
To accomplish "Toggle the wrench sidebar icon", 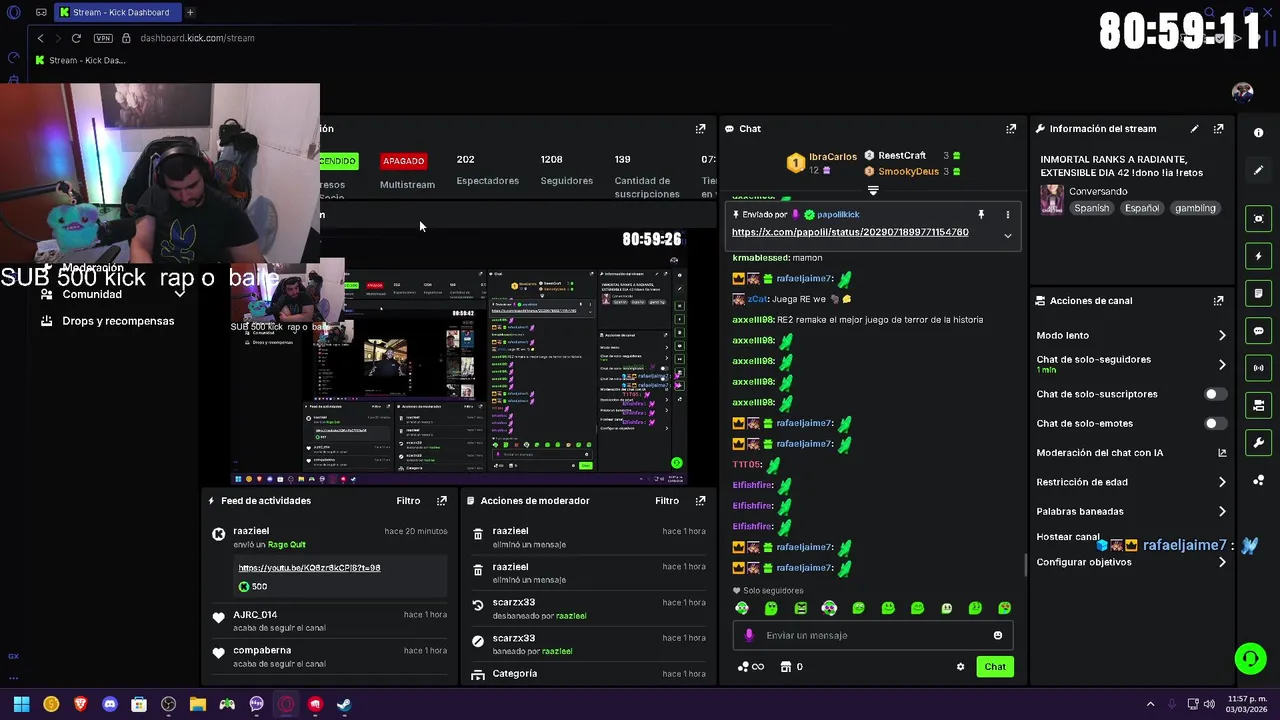I will coord(1258,442).
